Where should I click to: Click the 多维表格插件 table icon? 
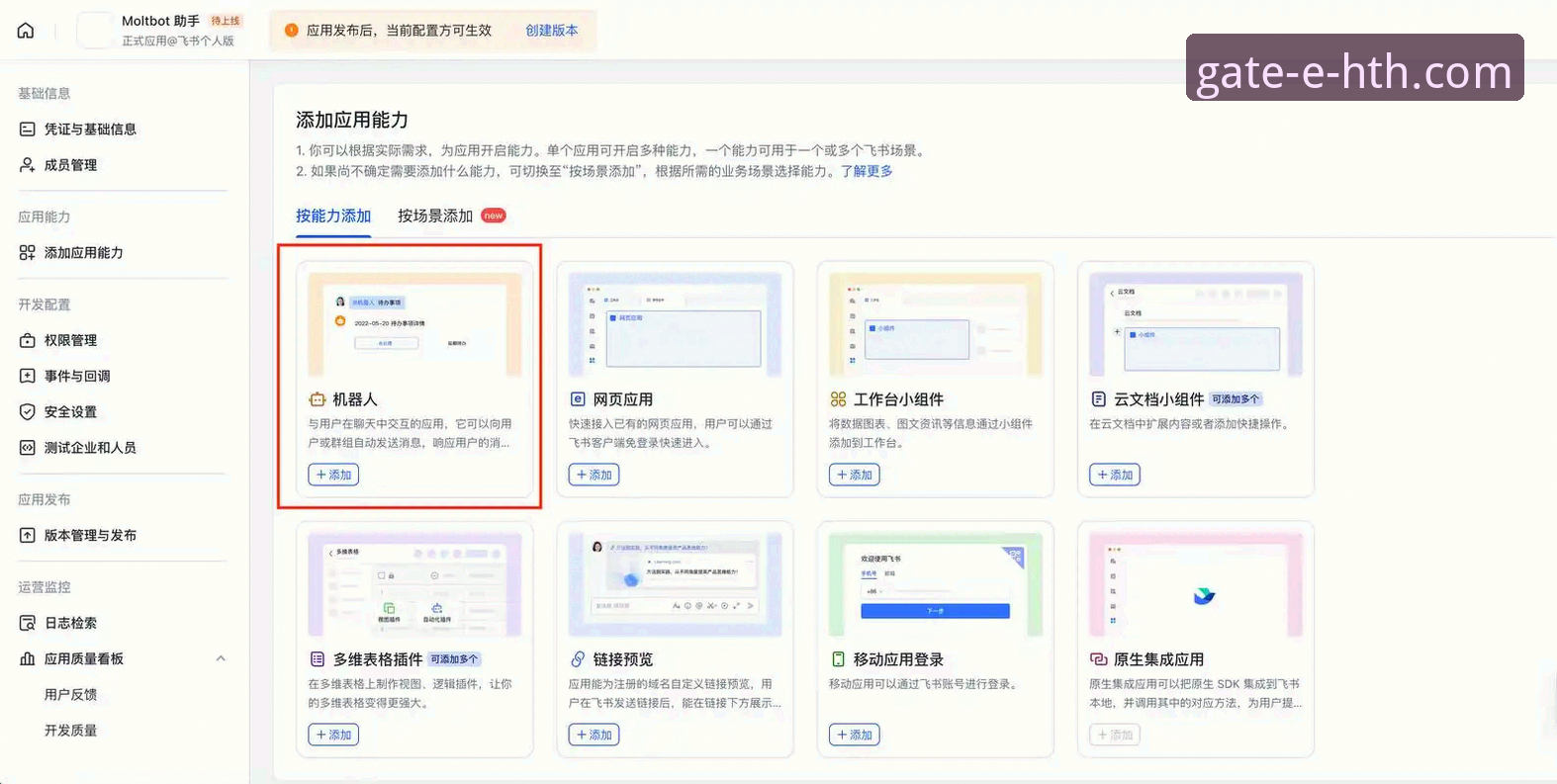click(317, 659)
